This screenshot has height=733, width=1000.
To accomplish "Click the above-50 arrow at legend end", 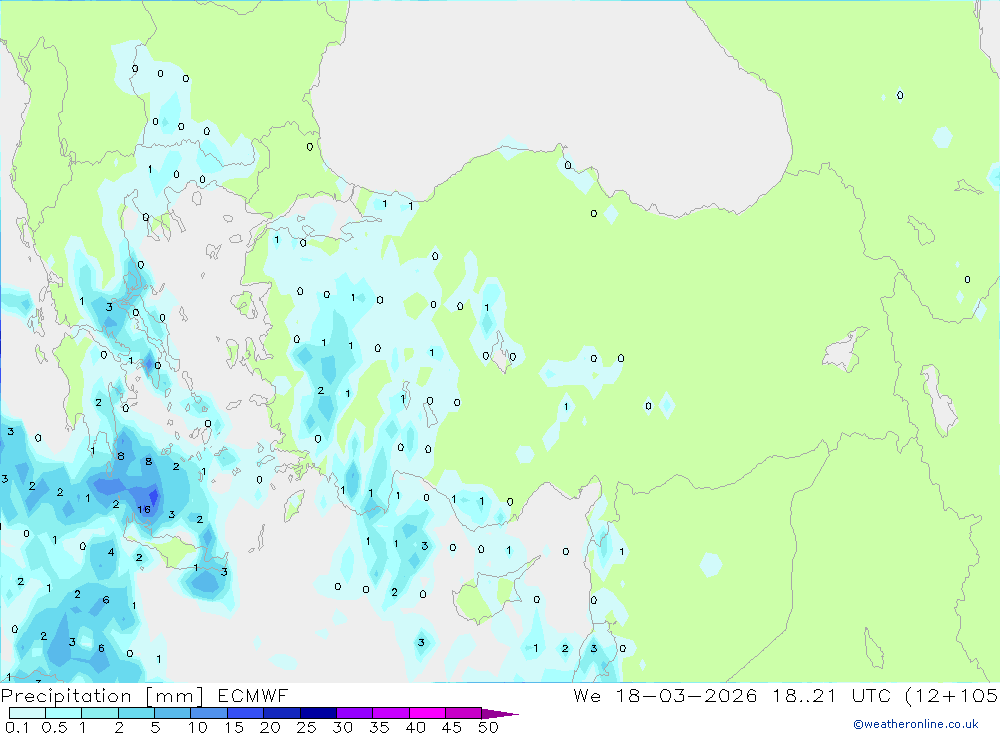I will pos(499,714).
